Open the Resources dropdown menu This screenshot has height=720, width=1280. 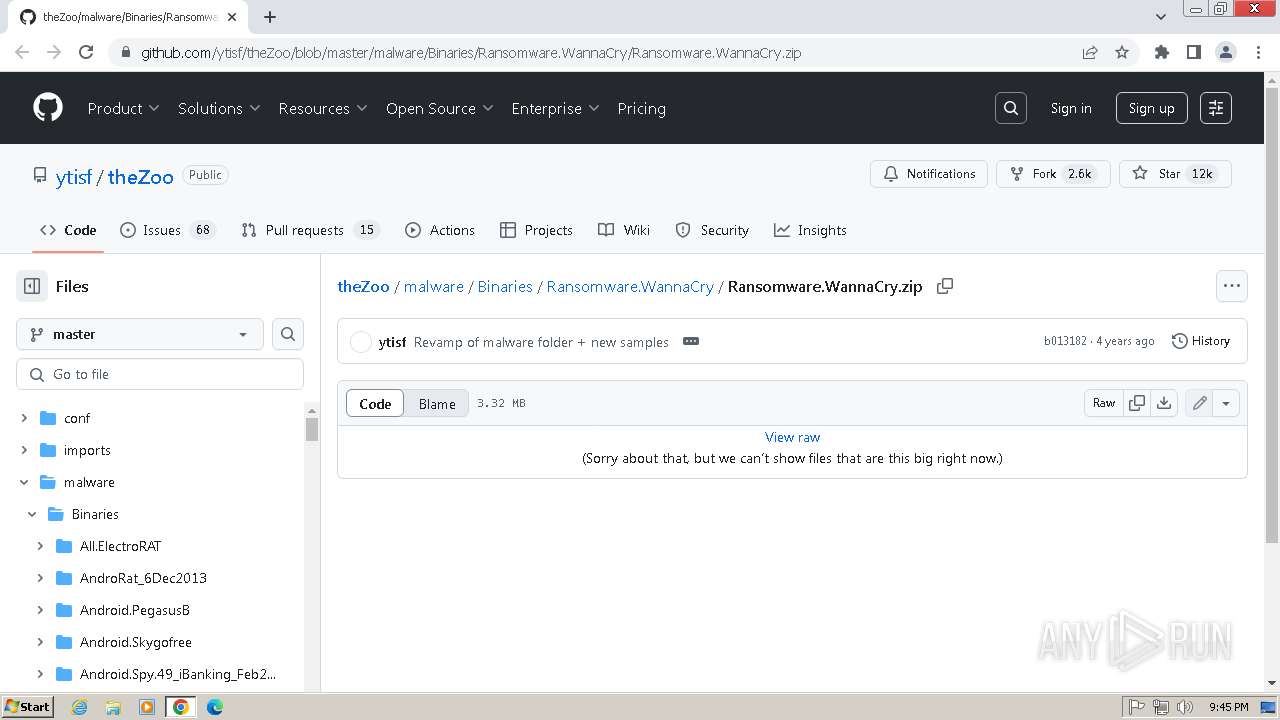point(323,108)
